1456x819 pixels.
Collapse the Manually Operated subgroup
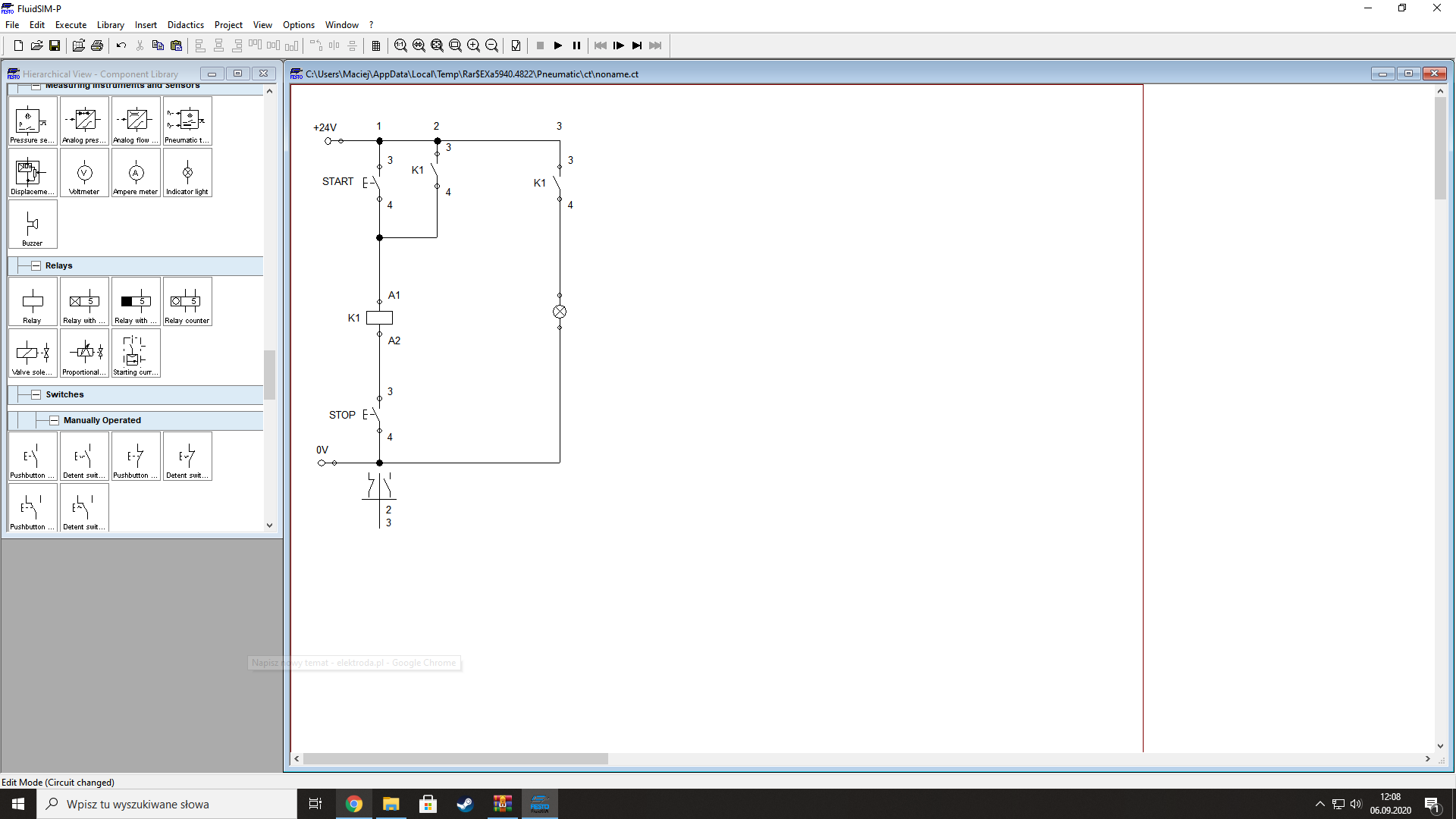54,420
